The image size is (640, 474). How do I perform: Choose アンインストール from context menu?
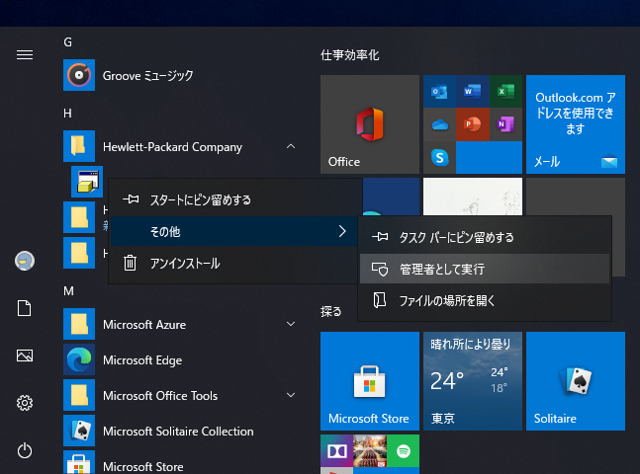234,263
